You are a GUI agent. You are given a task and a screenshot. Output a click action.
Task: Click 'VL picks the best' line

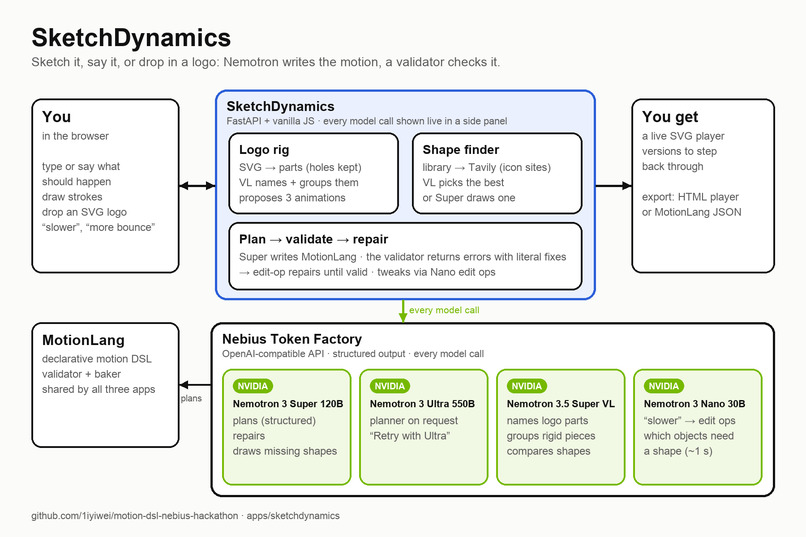pos(463,182)
